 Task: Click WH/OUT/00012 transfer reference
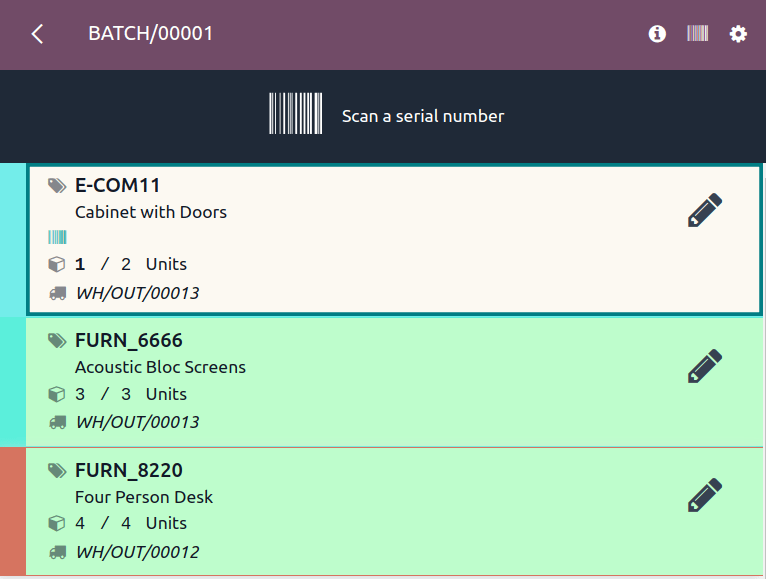click(138, 552)
